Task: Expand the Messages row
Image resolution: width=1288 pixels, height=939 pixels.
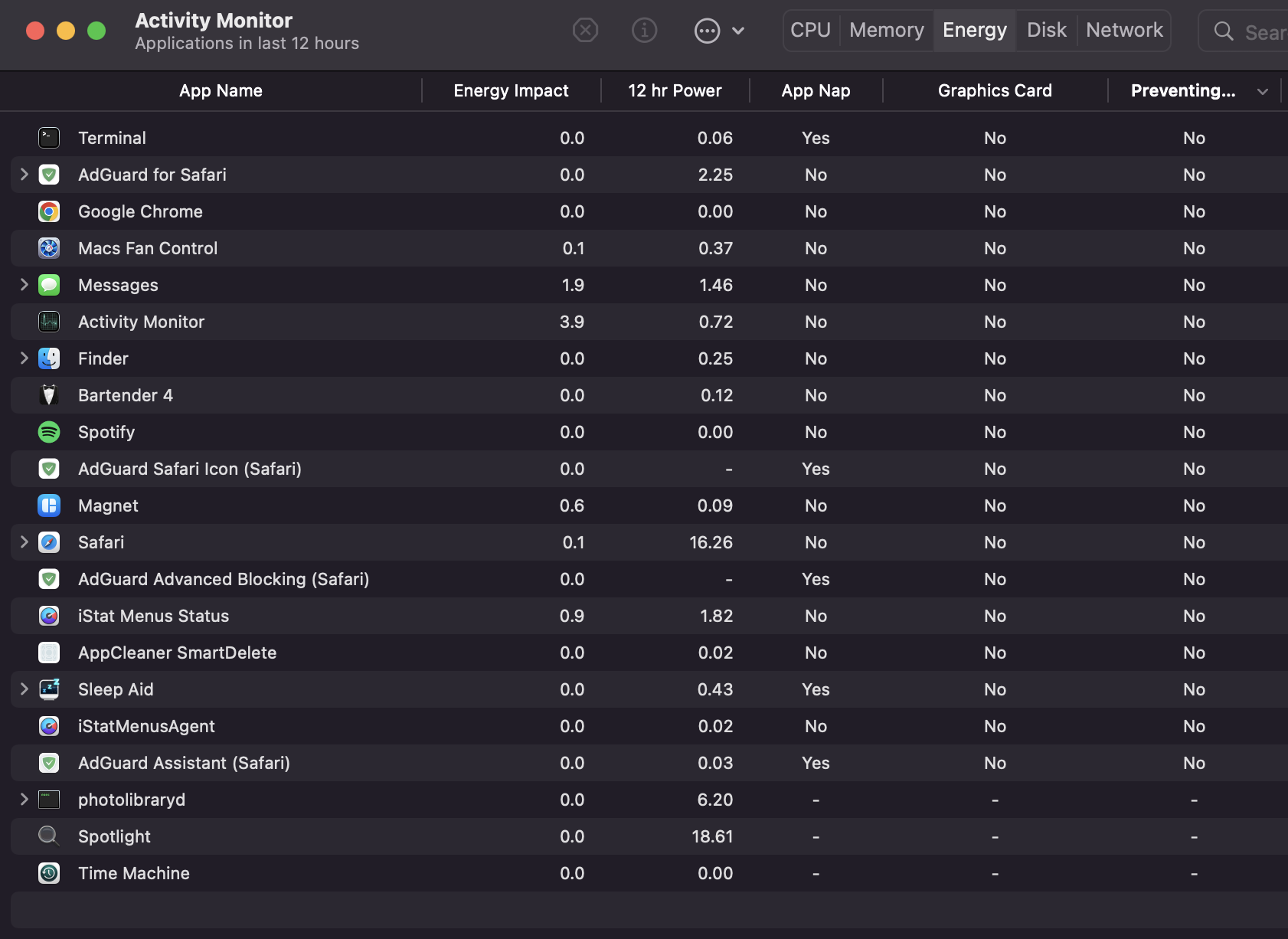Action: click(x=24, y=285)
